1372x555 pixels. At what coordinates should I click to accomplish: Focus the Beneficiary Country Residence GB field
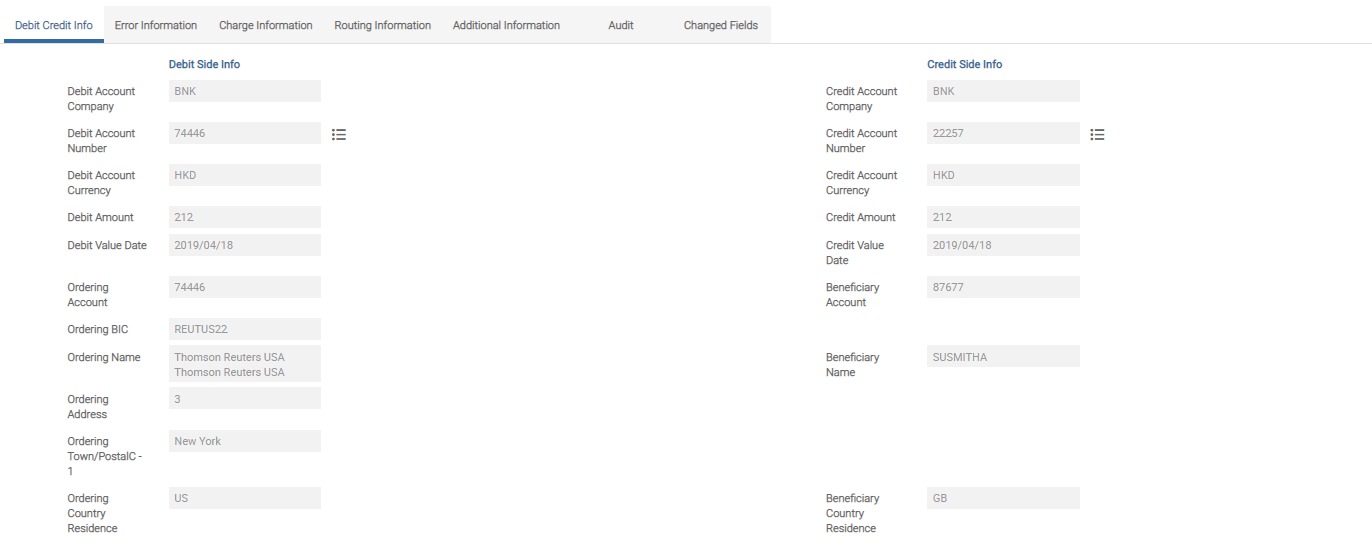(x=1003, y=498)
